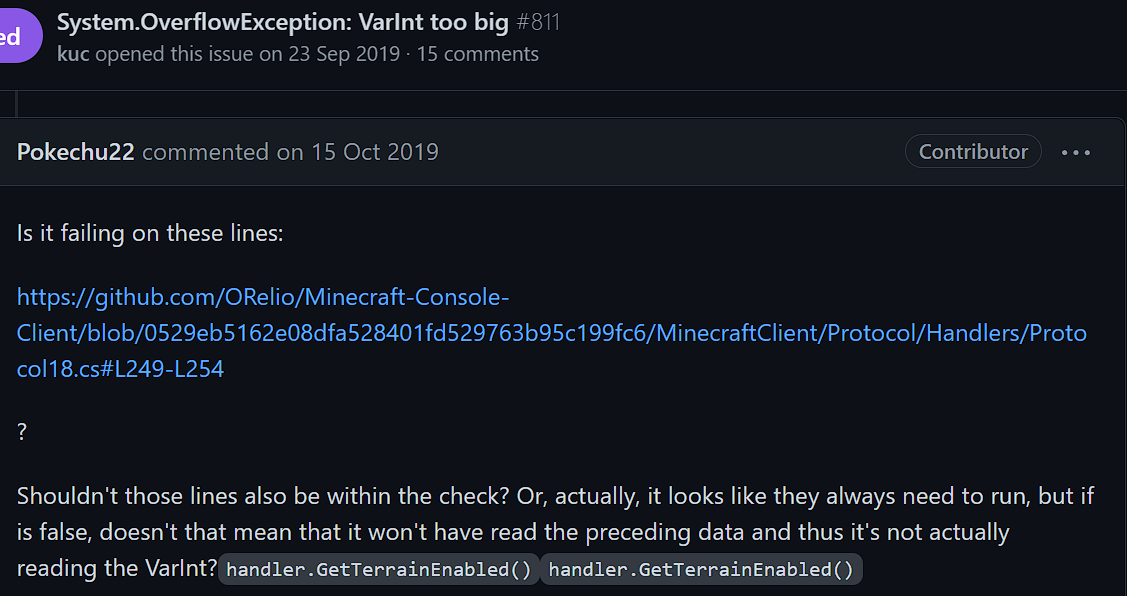Select the first handler.GetTerrainEnabled() code snippet

379,569
